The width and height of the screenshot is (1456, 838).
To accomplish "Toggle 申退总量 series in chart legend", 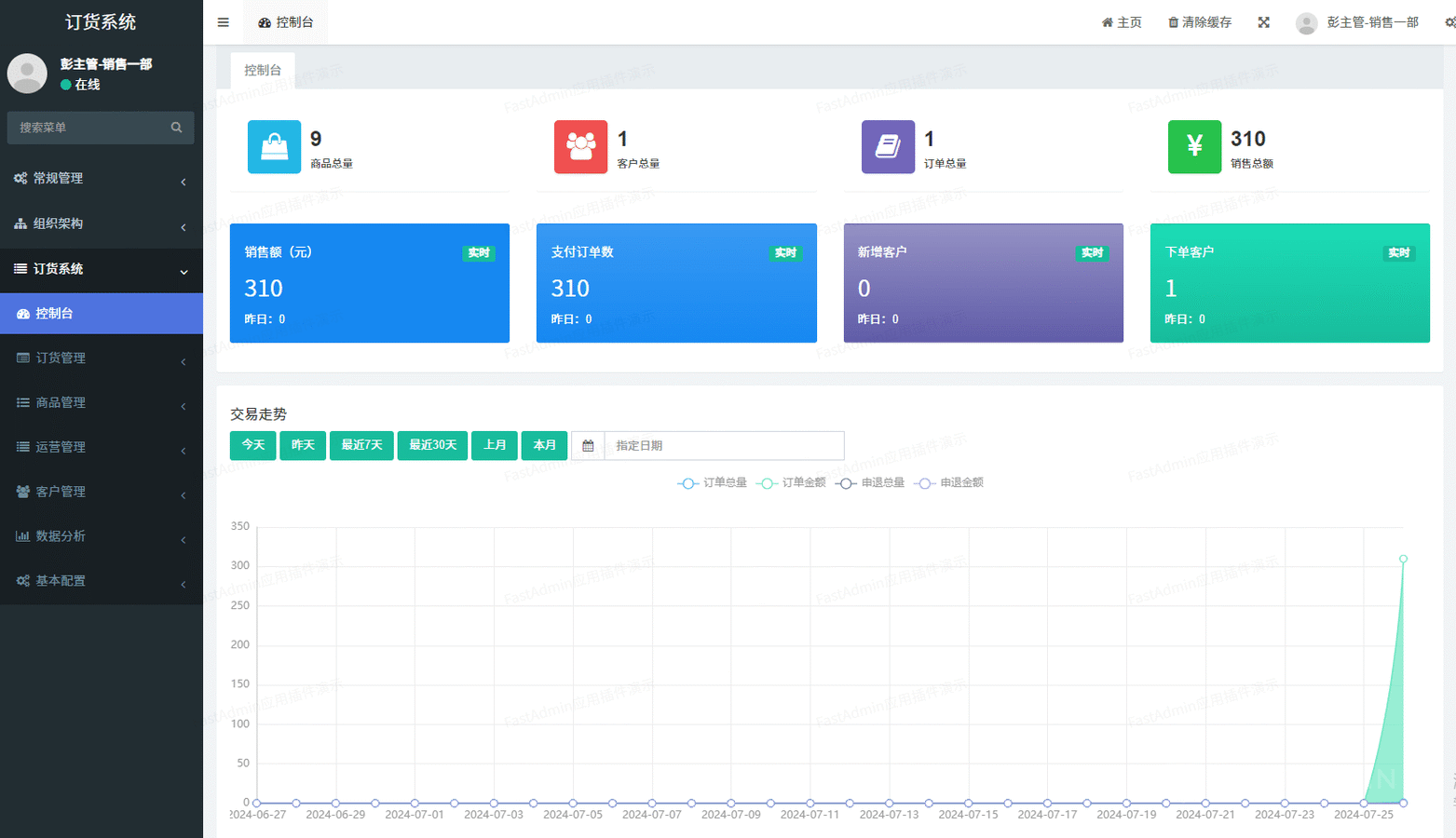I will point(871,483).
